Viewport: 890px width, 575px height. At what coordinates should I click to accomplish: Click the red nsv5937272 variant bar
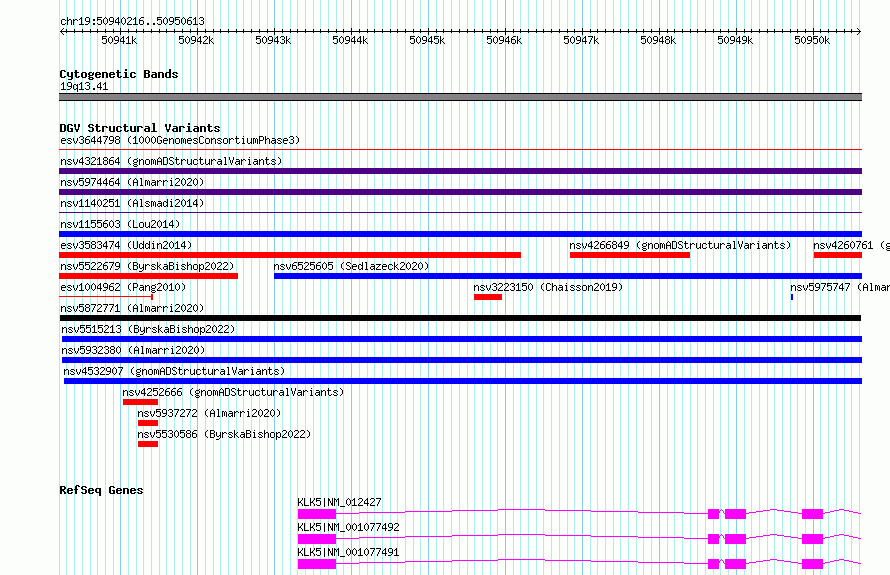click(x=148, y=423)
